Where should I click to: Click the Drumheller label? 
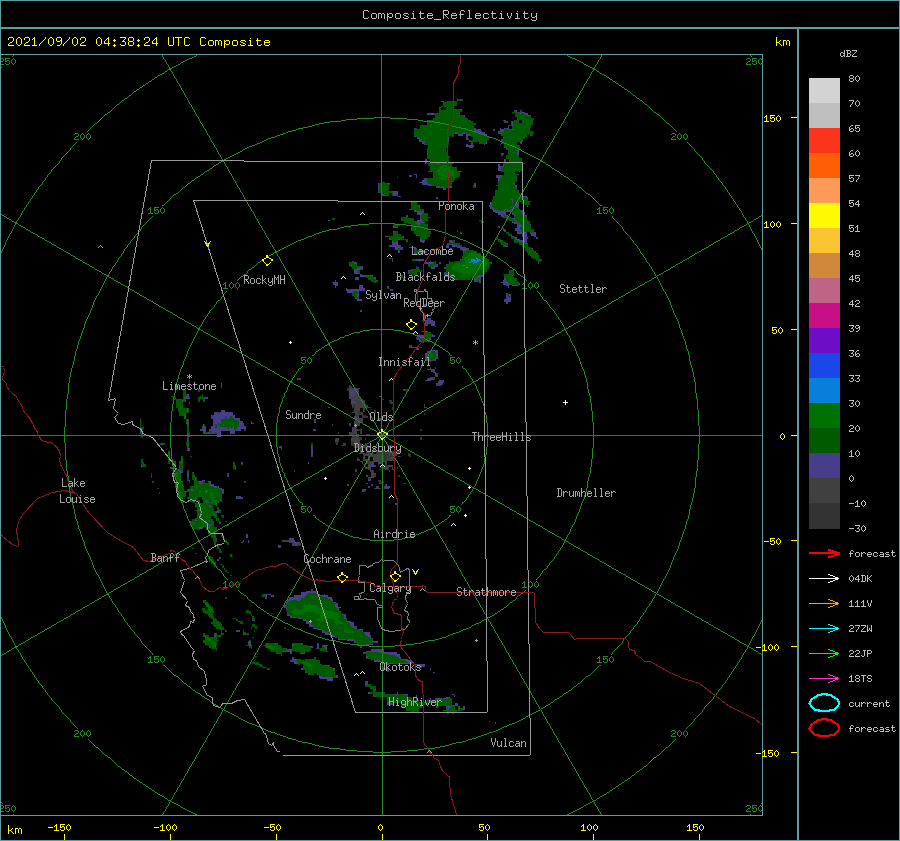(586, 493)
